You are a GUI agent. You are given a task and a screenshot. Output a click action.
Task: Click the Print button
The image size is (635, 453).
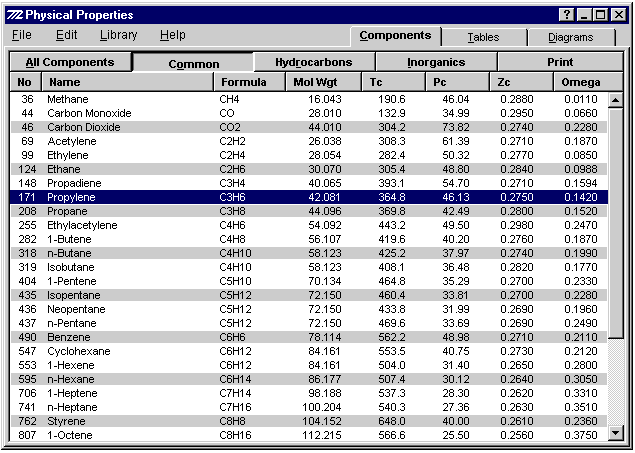pyautogui.click(x=560, y=62)
